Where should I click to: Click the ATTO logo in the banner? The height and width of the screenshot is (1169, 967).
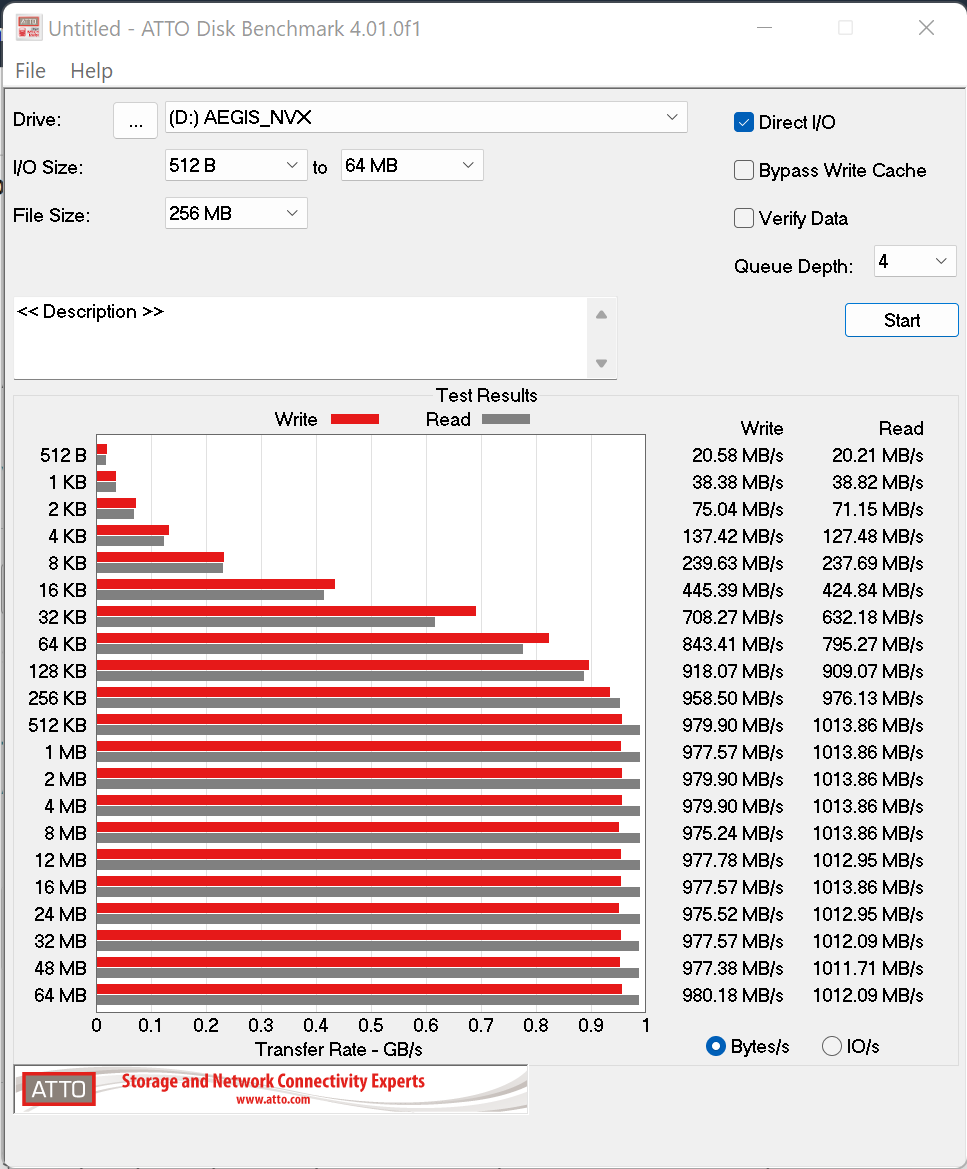point(59,1089)
